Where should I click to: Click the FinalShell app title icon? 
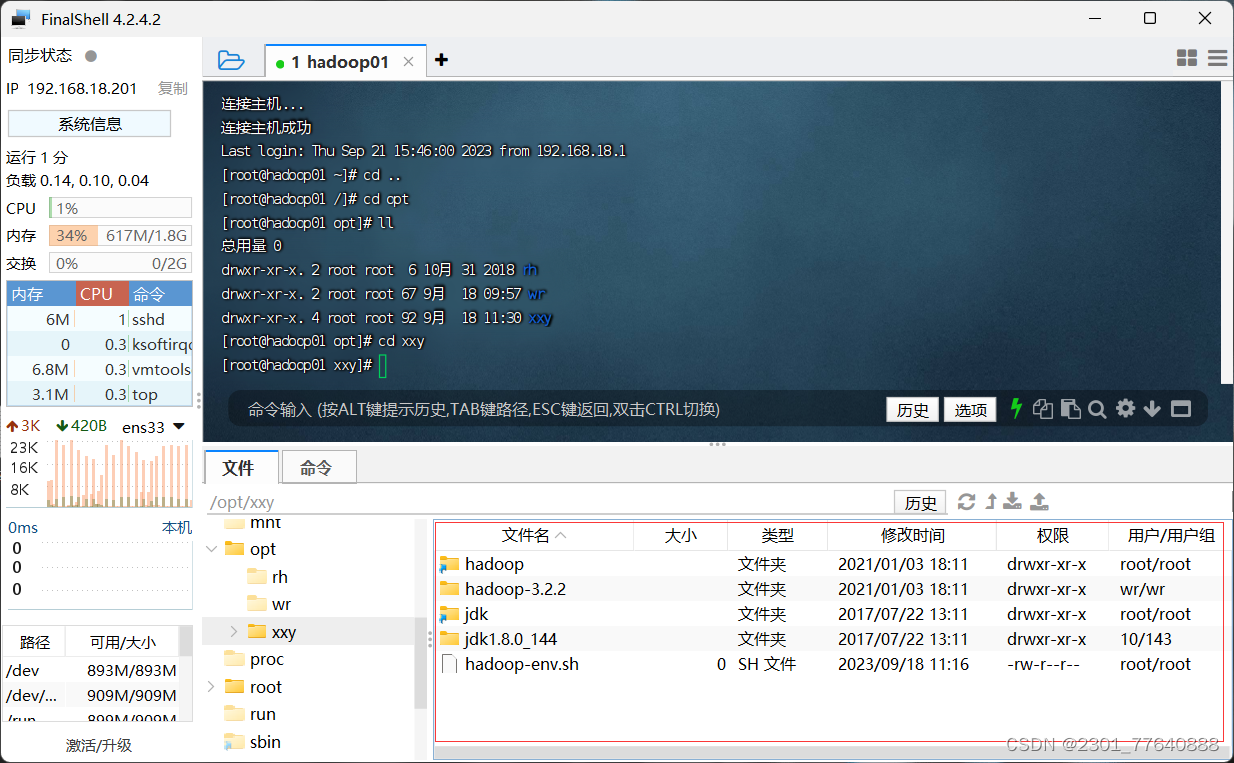(x=21, y=19)
